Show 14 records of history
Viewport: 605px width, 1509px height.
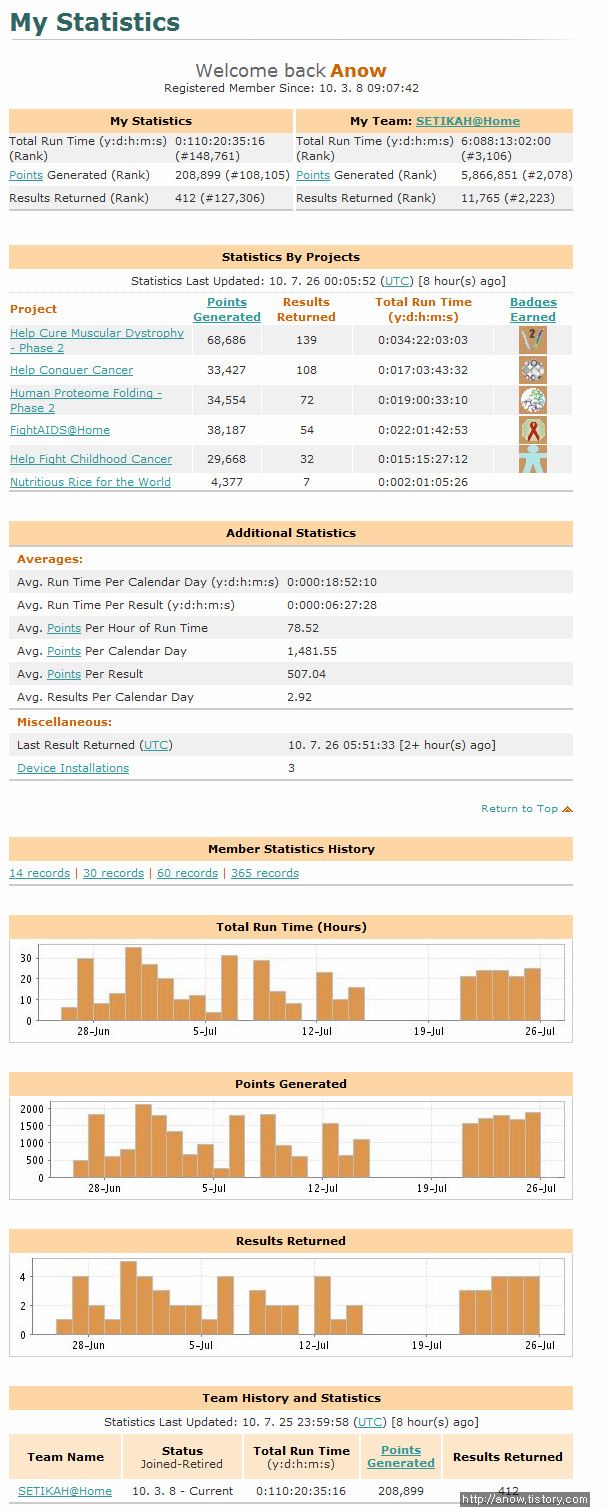tap(40, 873)
